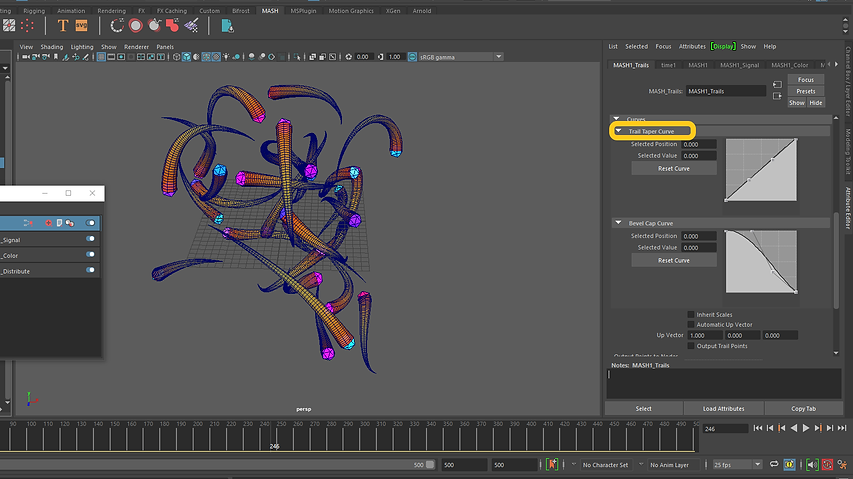Click the gray sphere with red ring shelf icon
This screenshot has height=479, width=853.
[135, 26]
